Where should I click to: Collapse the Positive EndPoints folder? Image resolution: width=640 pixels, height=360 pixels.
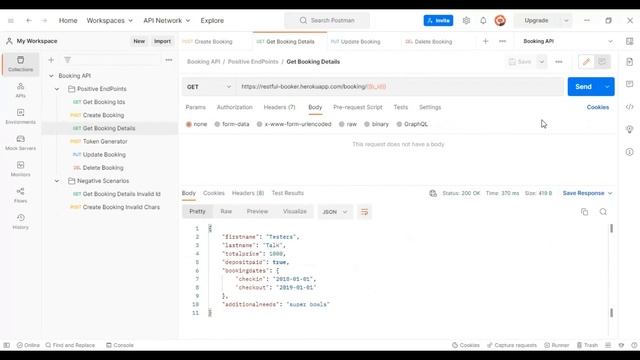pos(57,89)
